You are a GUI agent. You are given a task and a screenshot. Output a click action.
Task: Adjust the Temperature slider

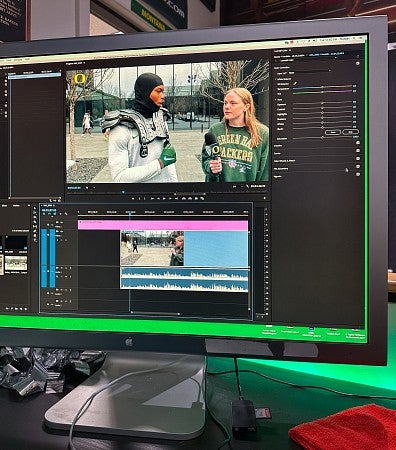pos(322,87)
